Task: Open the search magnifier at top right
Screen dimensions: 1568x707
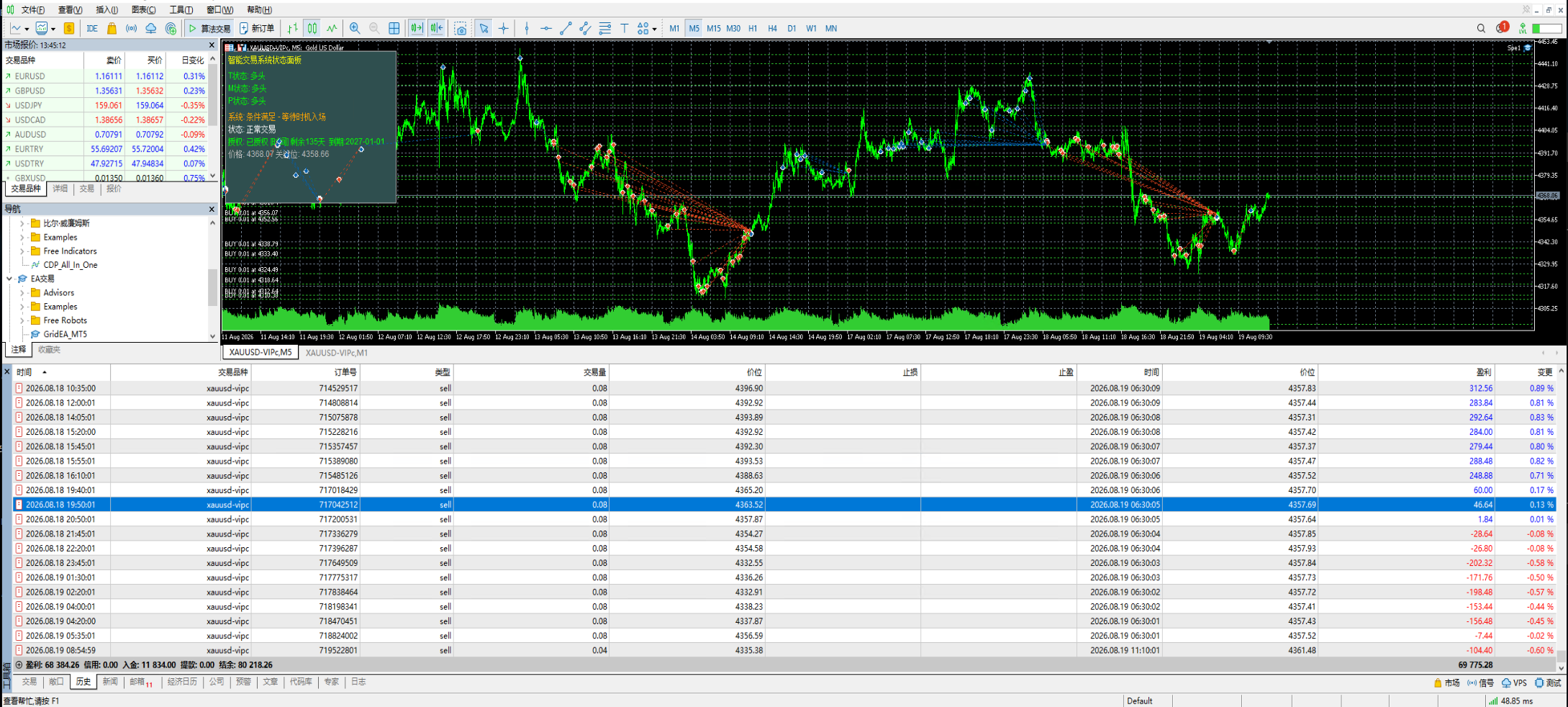Action: [1481, 29]
